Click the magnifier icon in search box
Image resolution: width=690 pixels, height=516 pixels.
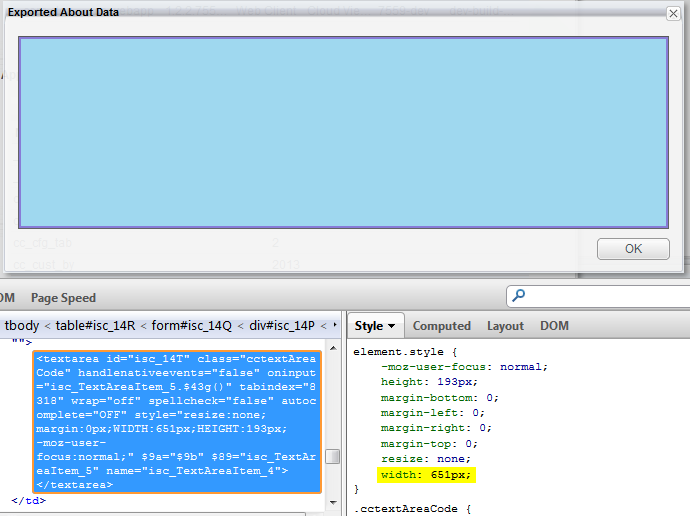518,296
